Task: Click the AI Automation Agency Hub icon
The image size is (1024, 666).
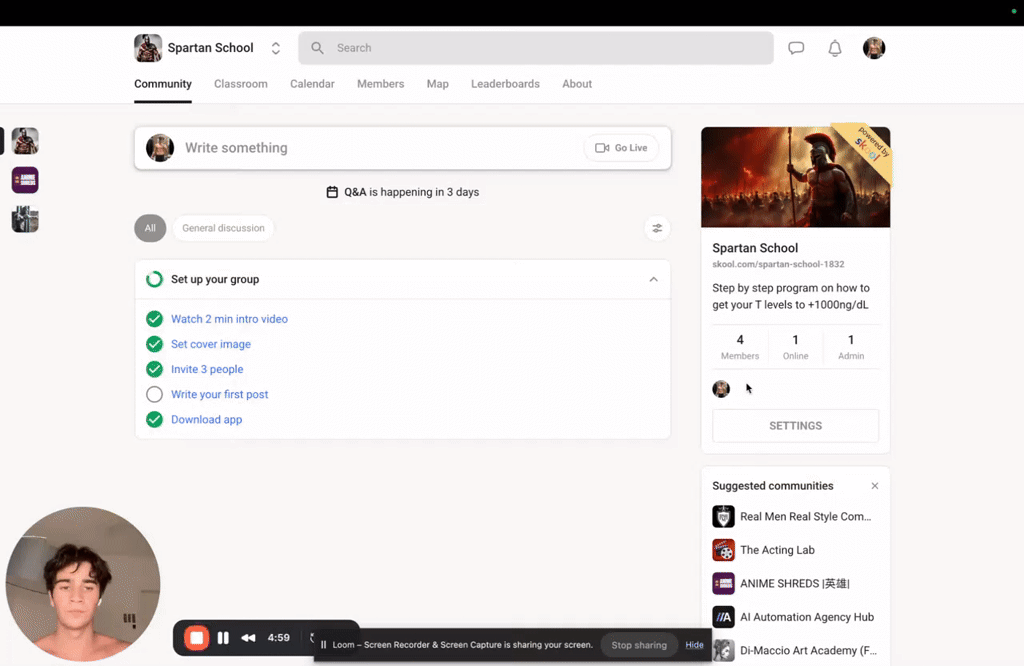Action: pyautogui.click(x=723, y=617)
